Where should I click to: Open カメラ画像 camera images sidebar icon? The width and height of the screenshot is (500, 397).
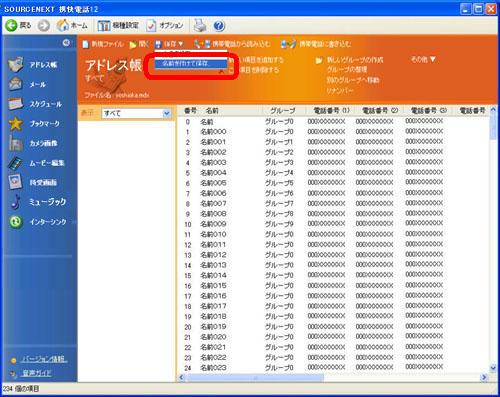point(16,143)
